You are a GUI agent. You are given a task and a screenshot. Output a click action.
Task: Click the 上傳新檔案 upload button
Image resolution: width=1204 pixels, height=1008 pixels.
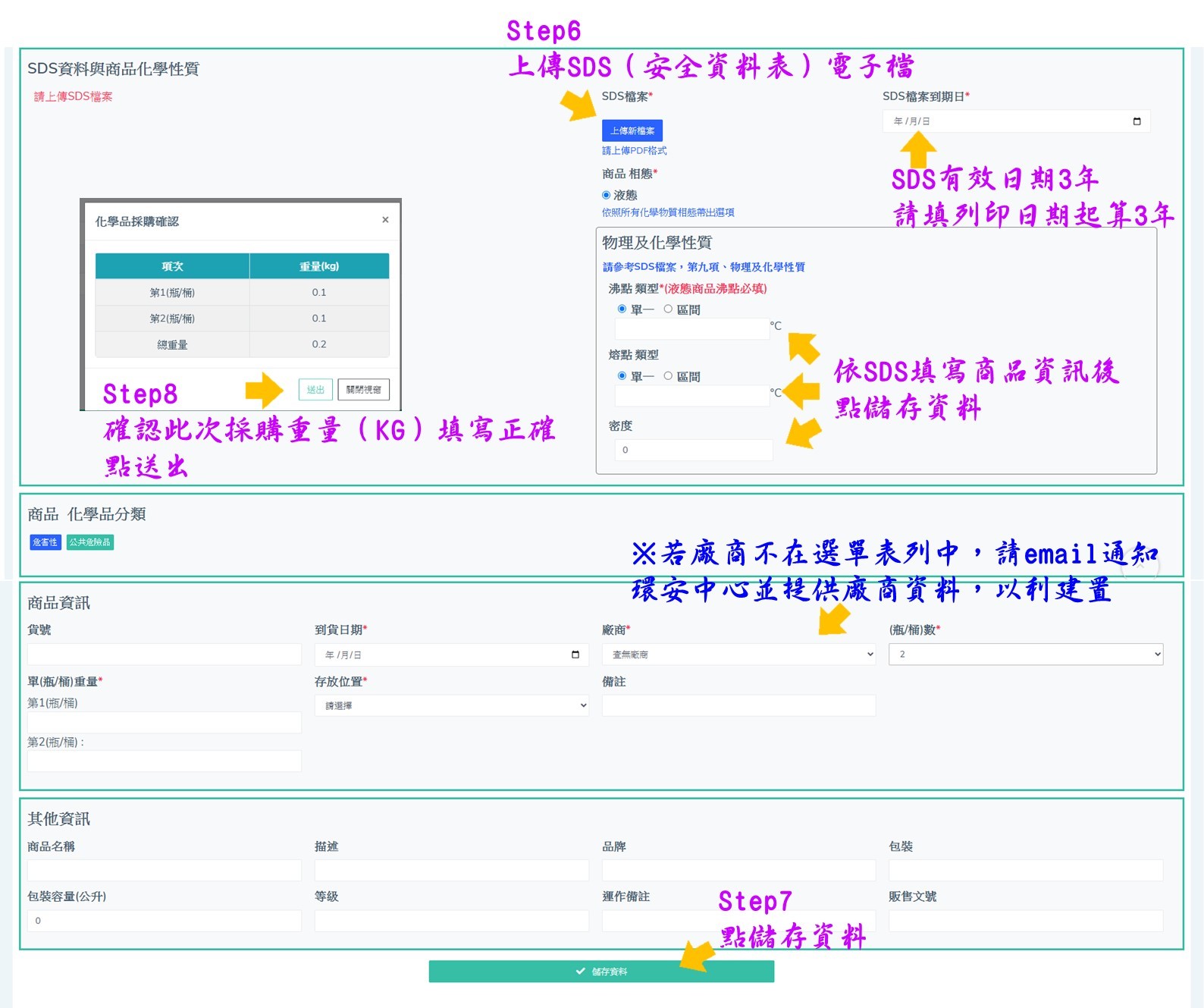pyautogui.click(x=632, y=130)
